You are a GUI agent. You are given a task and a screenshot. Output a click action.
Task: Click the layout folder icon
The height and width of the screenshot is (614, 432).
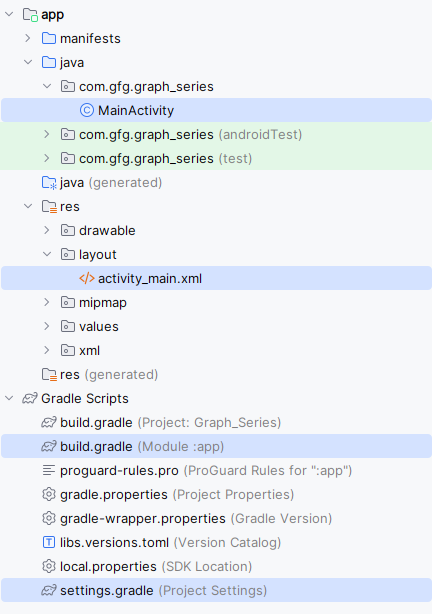(68, 254)
